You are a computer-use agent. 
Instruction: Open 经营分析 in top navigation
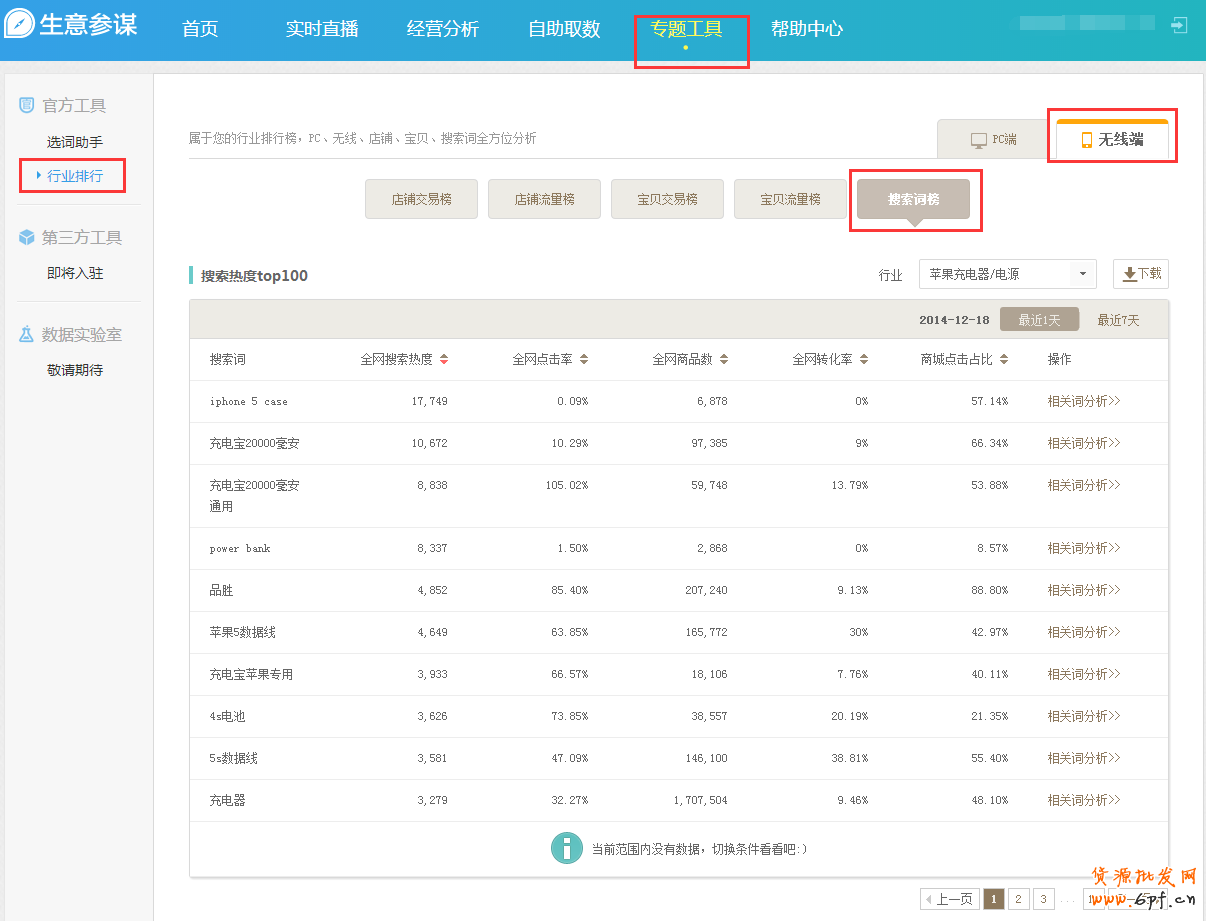point(443,29)
